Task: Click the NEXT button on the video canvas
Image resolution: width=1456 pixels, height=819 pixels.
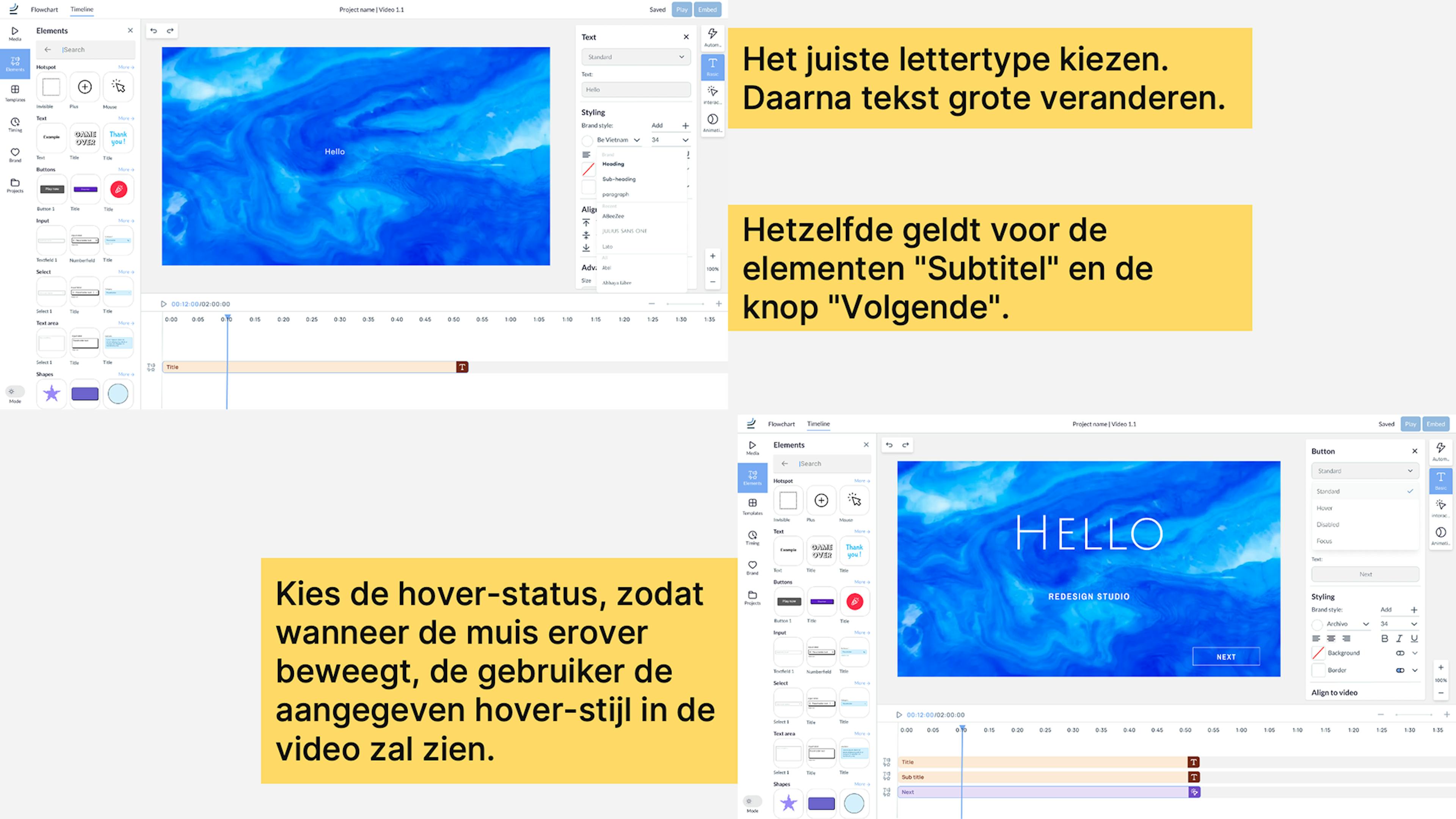Action: (x=1225, y=656)
